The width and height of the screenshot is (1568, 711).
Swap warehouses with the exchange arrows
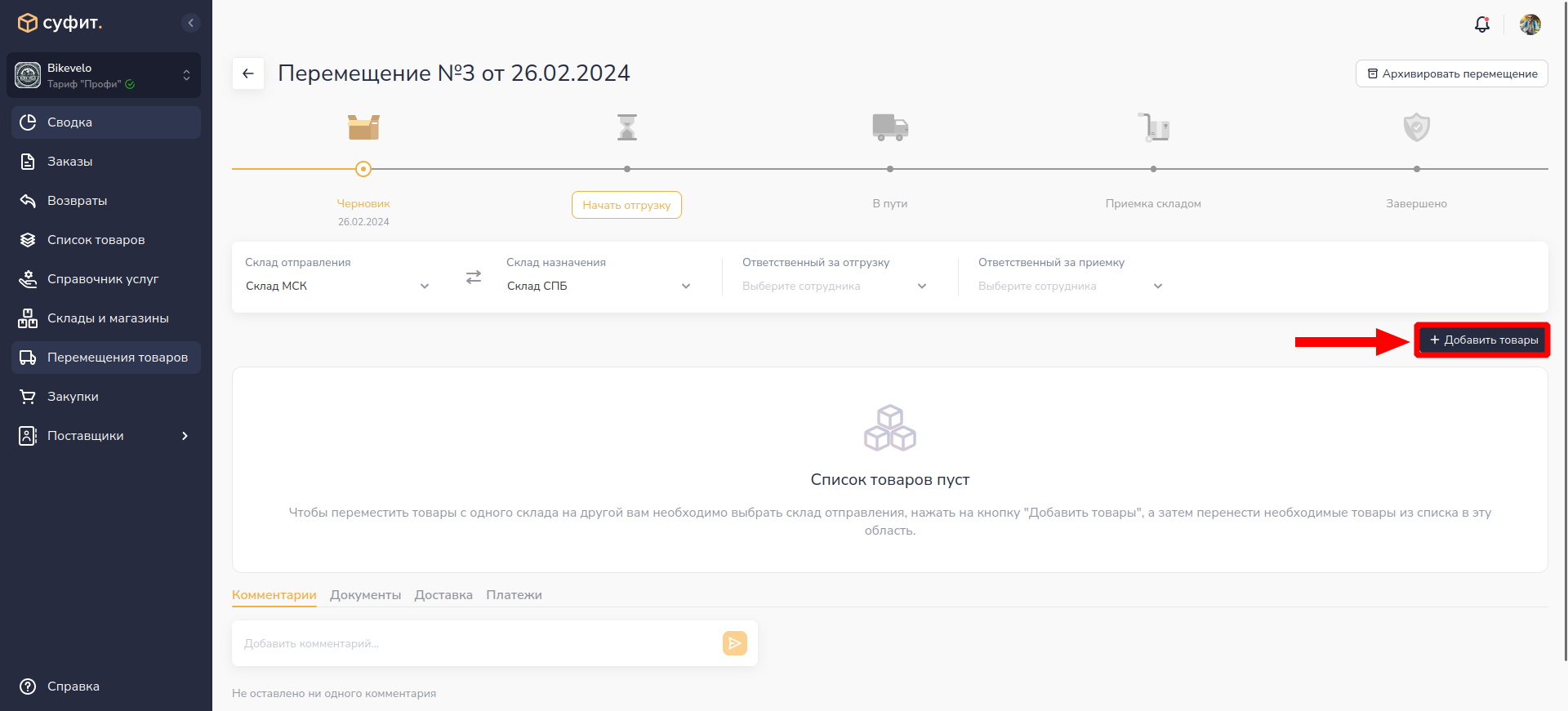point(474,278)
